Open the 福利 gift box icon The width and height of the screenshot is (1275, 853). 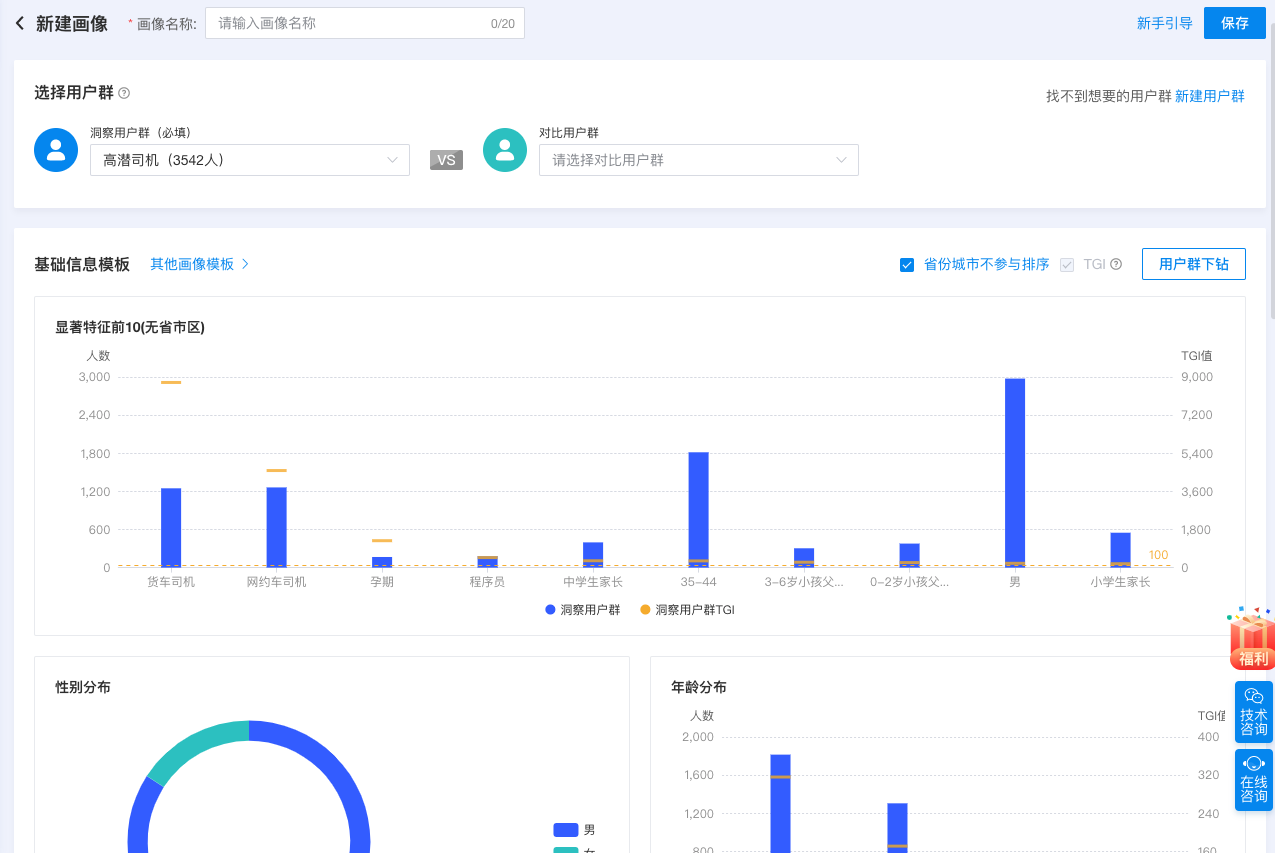coord(1253,638)
